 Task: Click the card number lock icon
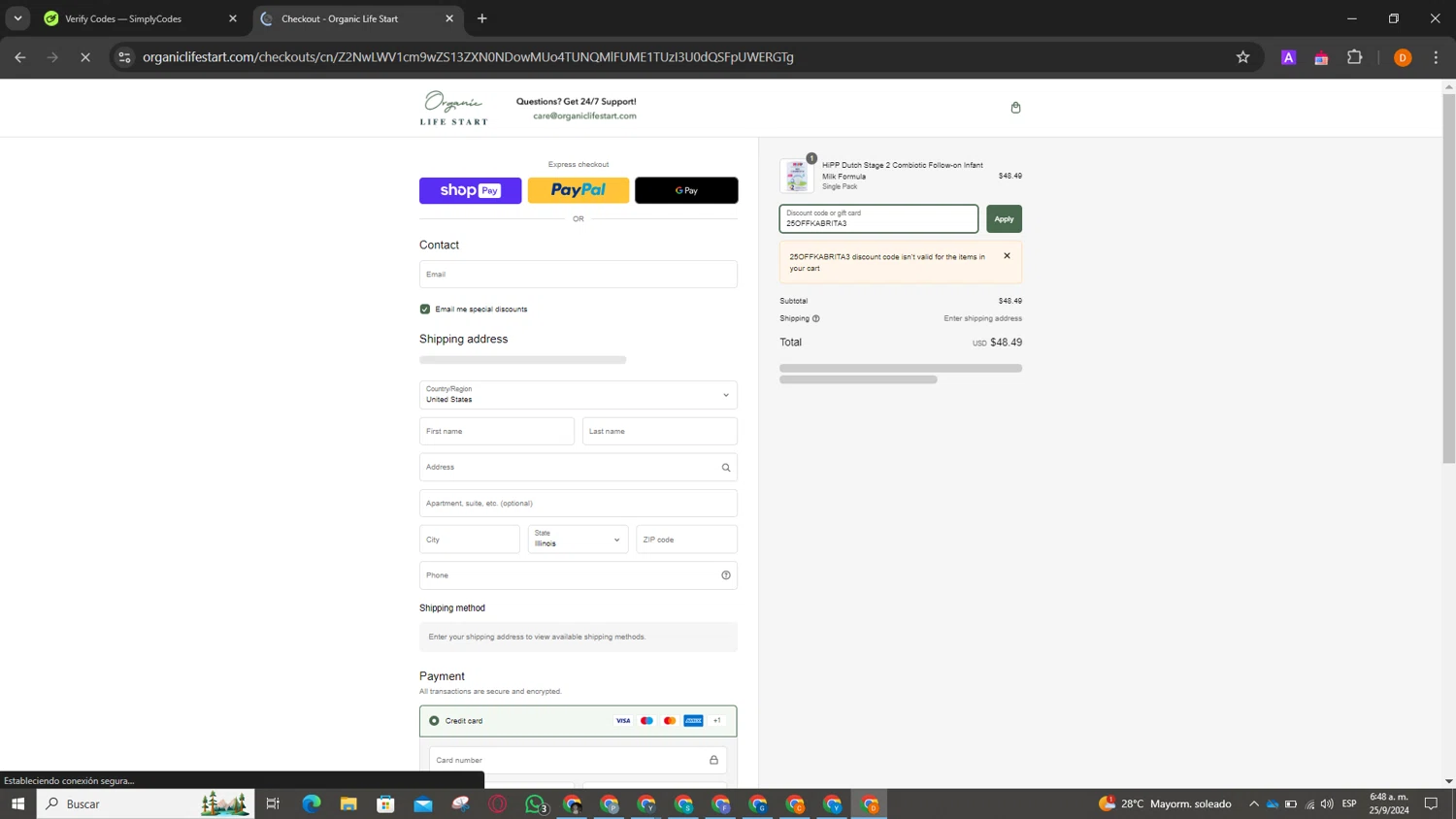(x=713, y=760)
